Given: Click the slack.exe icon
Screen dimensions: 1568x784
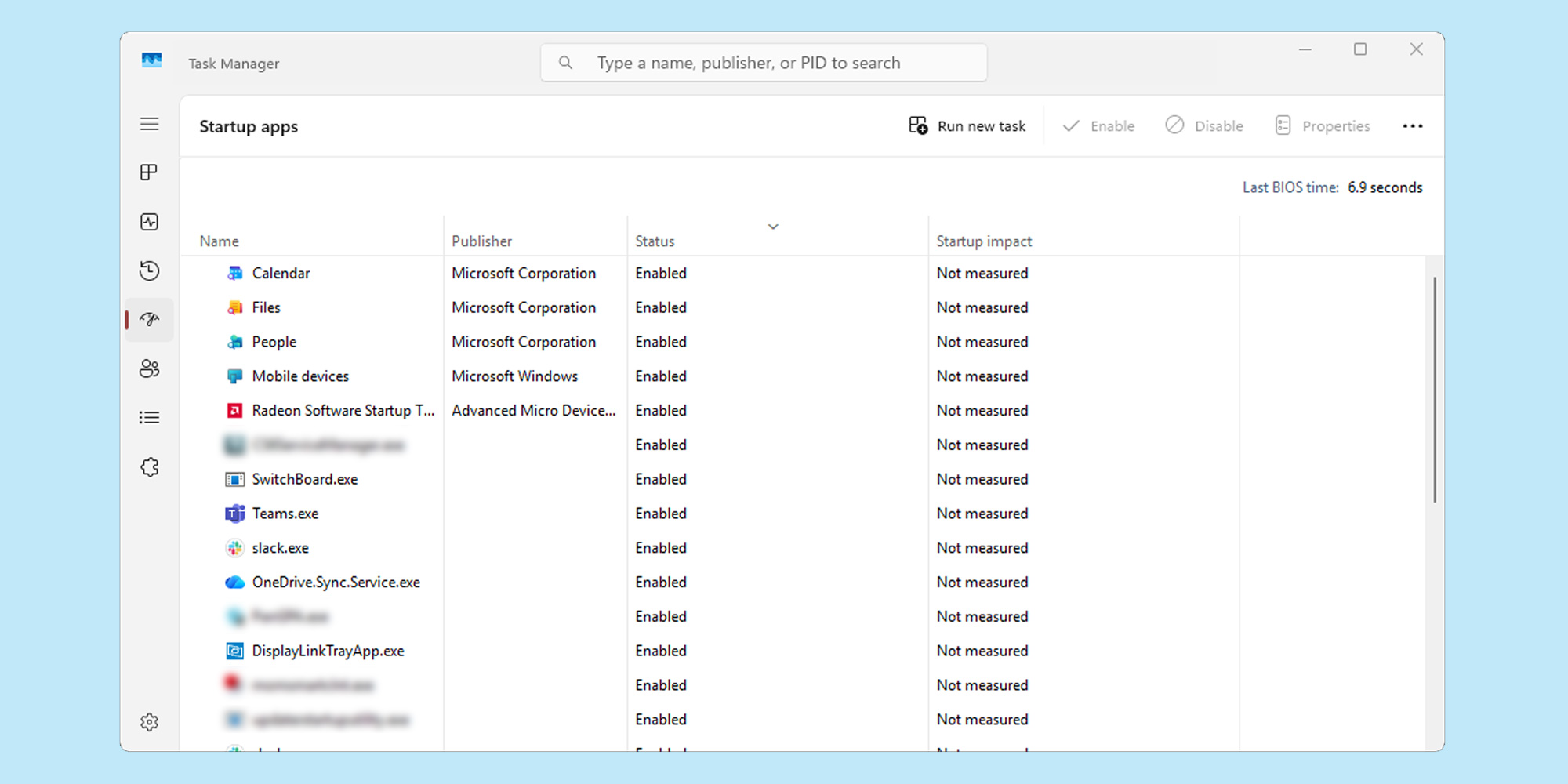Looking at the screenshot, I should 234,548.
